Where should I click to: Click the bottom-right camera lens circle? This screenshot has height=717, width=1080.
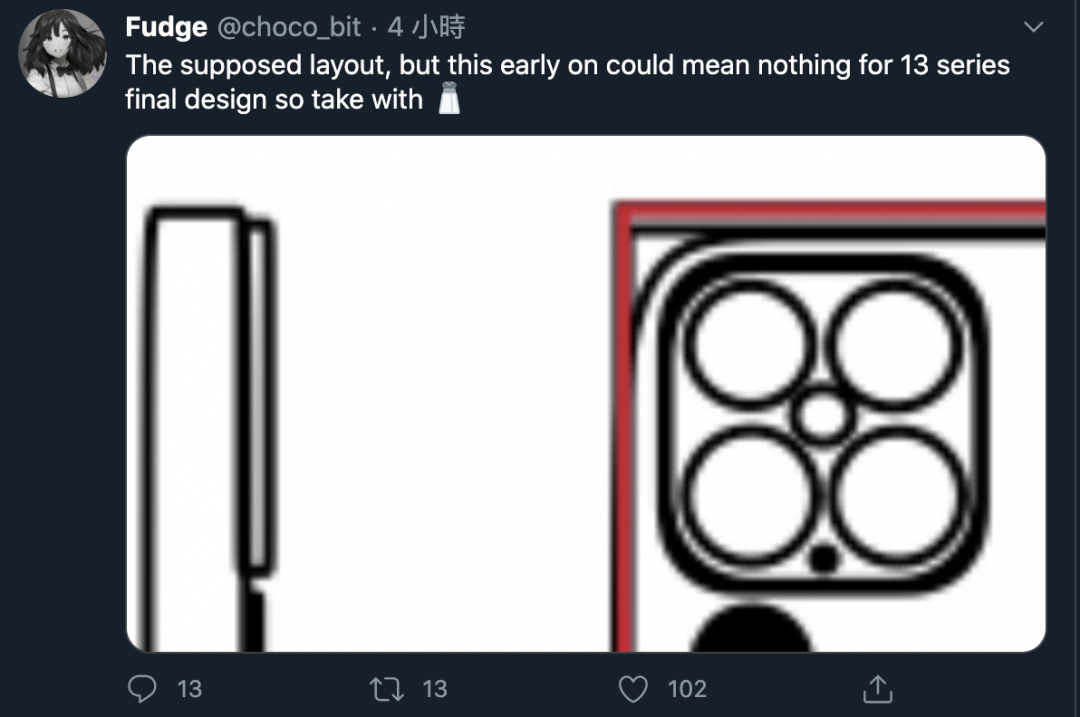tap(895, 492)
